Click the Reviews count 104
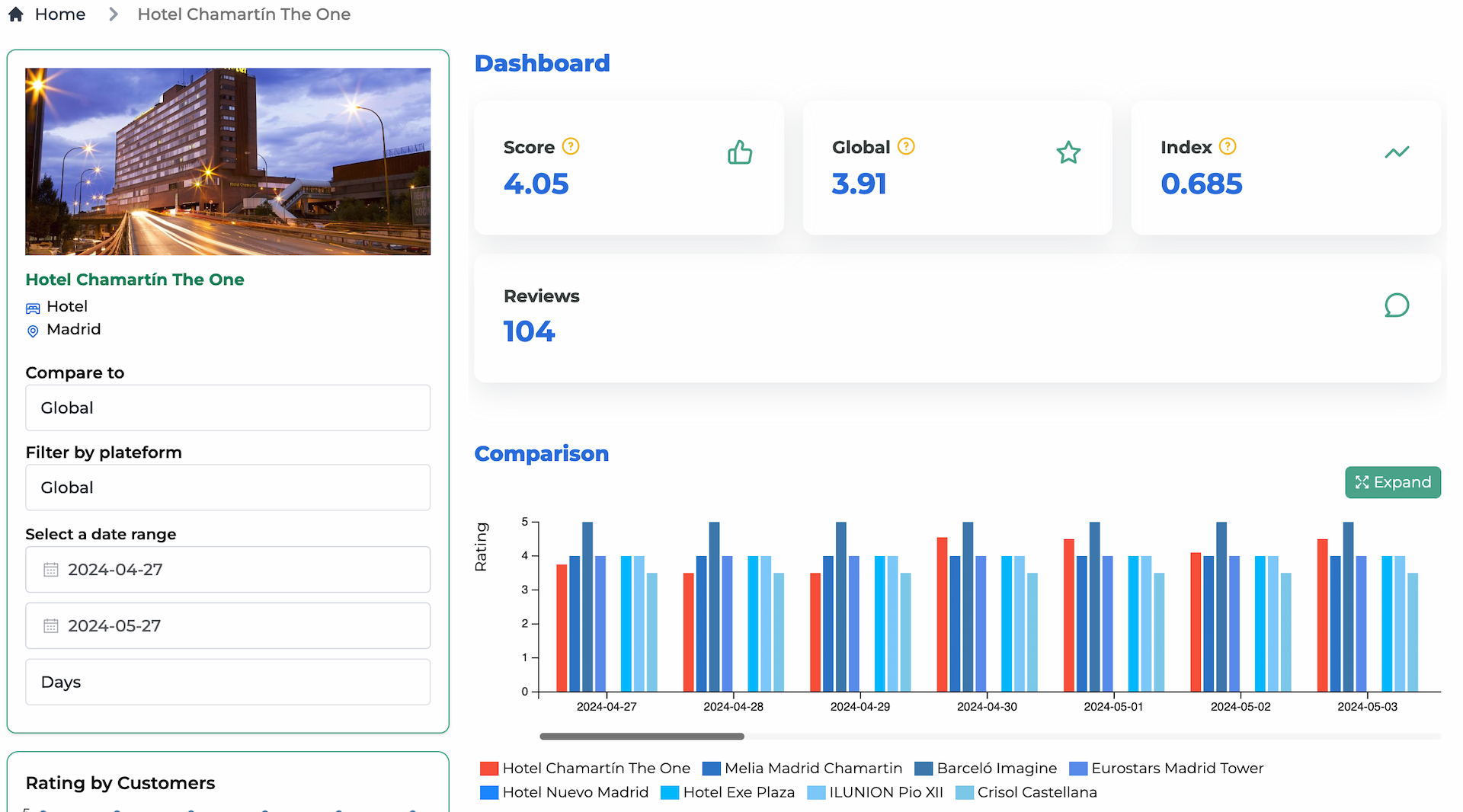The height and width of the screenshot is (812, 1463). [x=530, y=331]
